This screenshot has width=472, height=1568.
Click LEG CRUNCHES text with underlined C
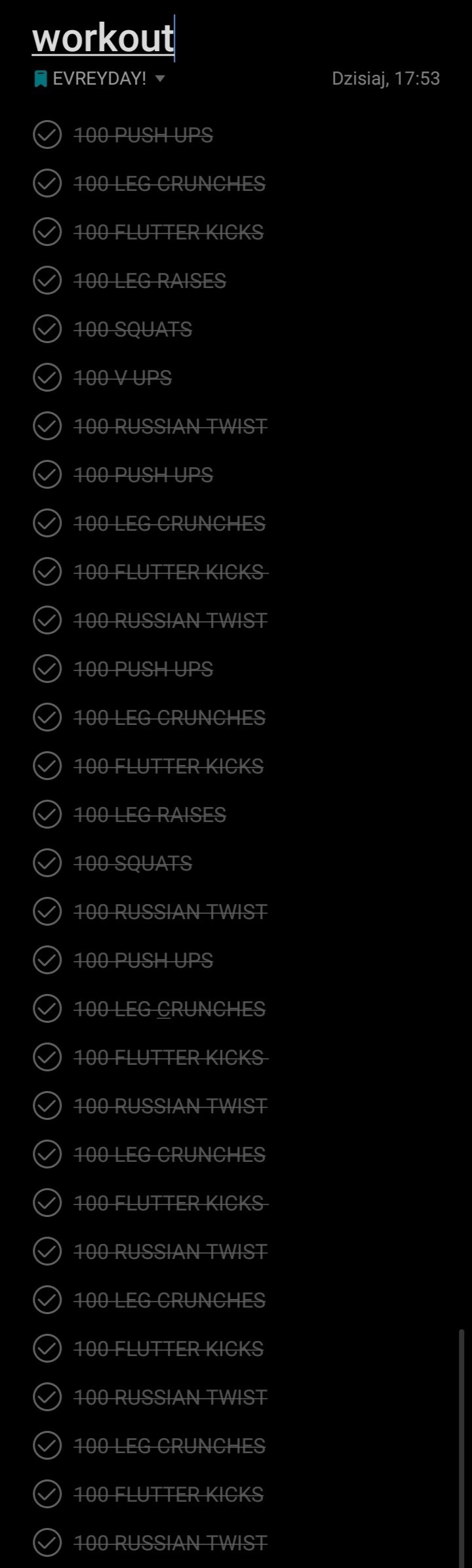170,1009
